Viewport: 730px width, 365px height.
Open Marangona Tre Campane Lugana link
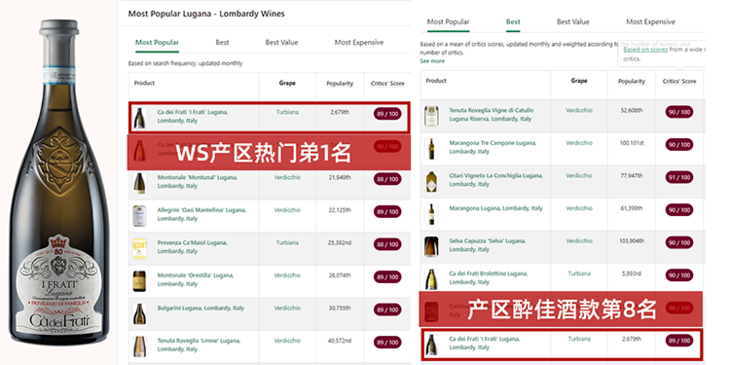493,147
